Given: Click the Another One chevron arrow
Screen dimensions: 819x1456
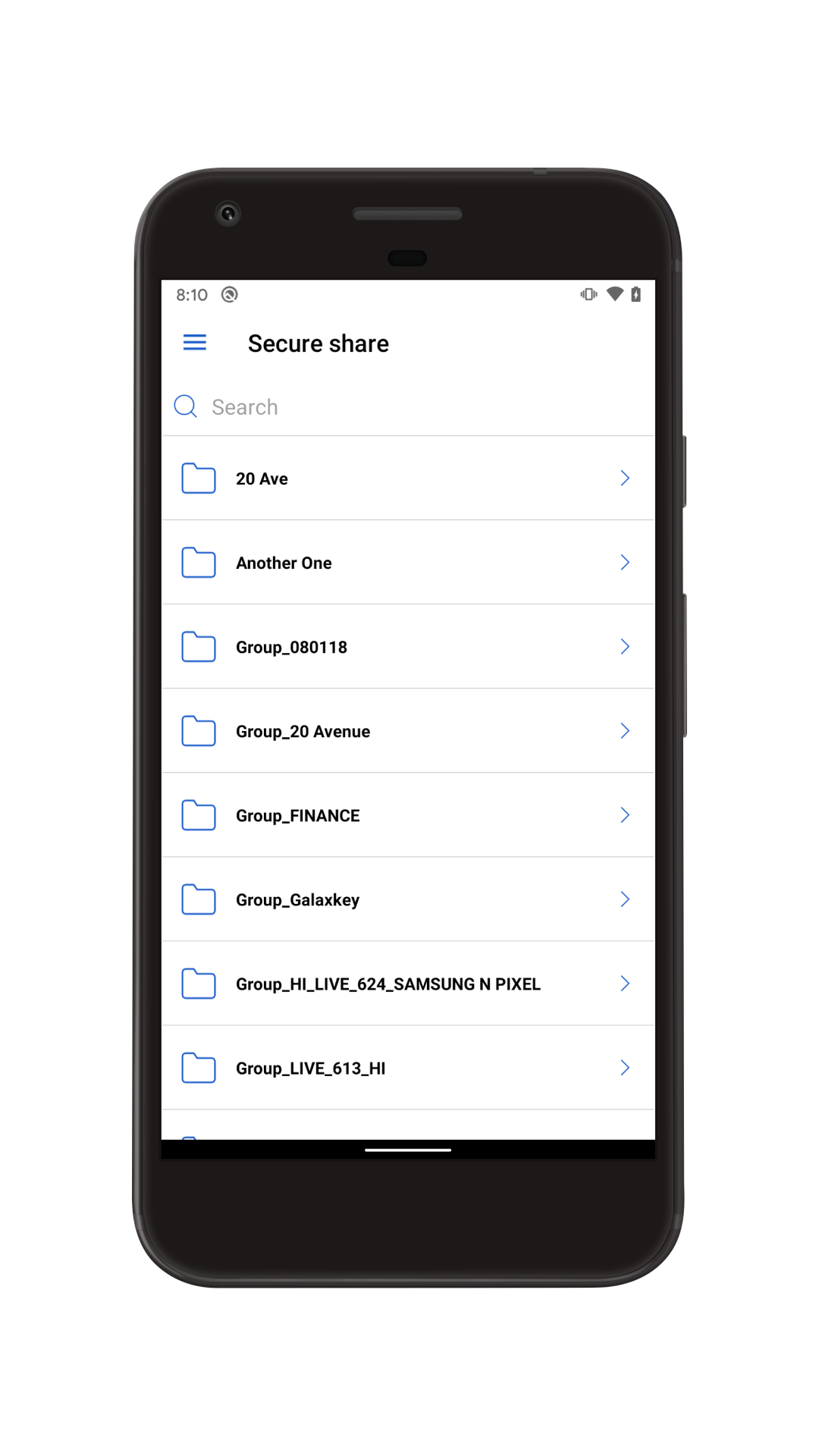Looking at the screenshot, I should point(625,562).
